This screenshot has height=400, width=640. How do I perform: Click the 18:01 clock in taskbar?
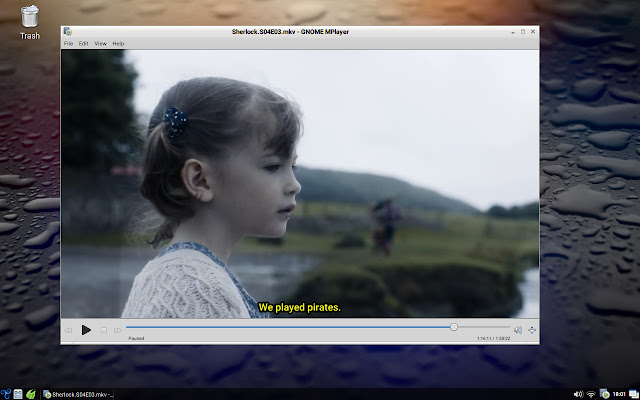click(619, 394)
